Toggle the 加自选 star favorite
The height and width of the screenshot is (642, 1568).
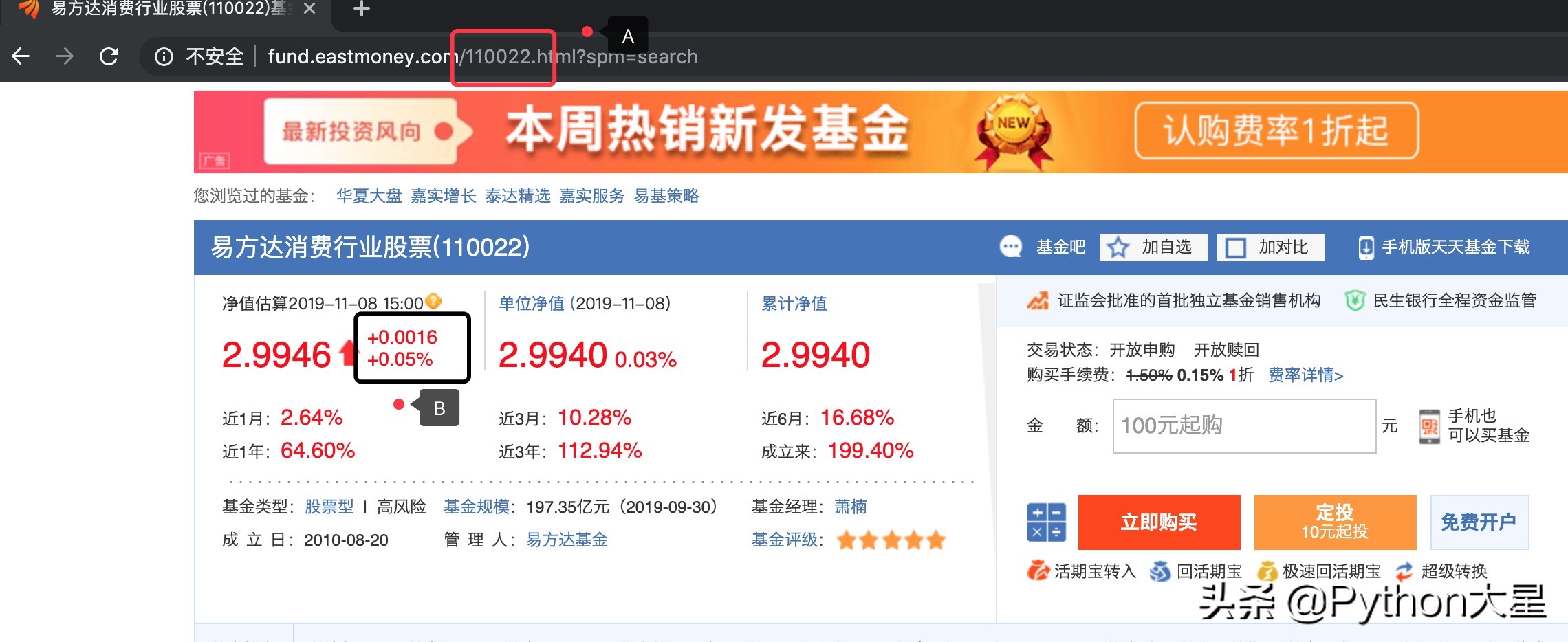pyautogui.click(x=1117, y=247)
